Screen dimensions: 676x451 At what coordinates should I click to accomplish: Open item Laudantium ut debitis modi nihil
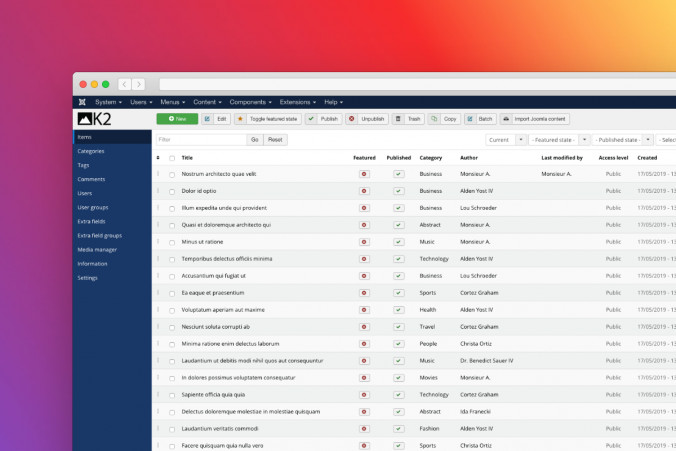coord(252,361)
